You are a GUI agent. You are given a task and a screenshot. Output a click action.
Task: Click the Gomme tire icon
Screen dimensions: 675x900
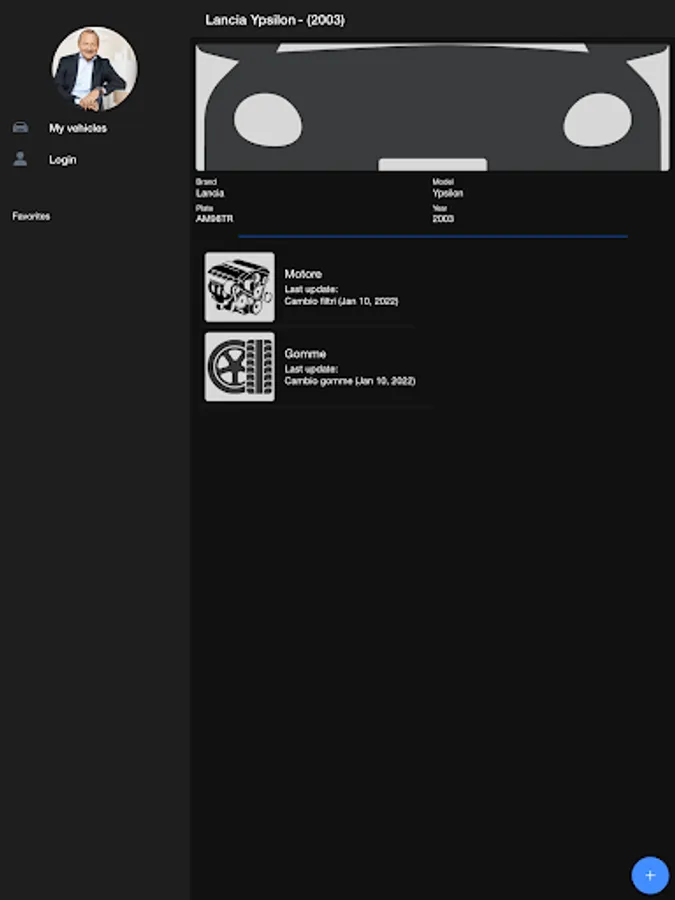click(x=240, y=367)
